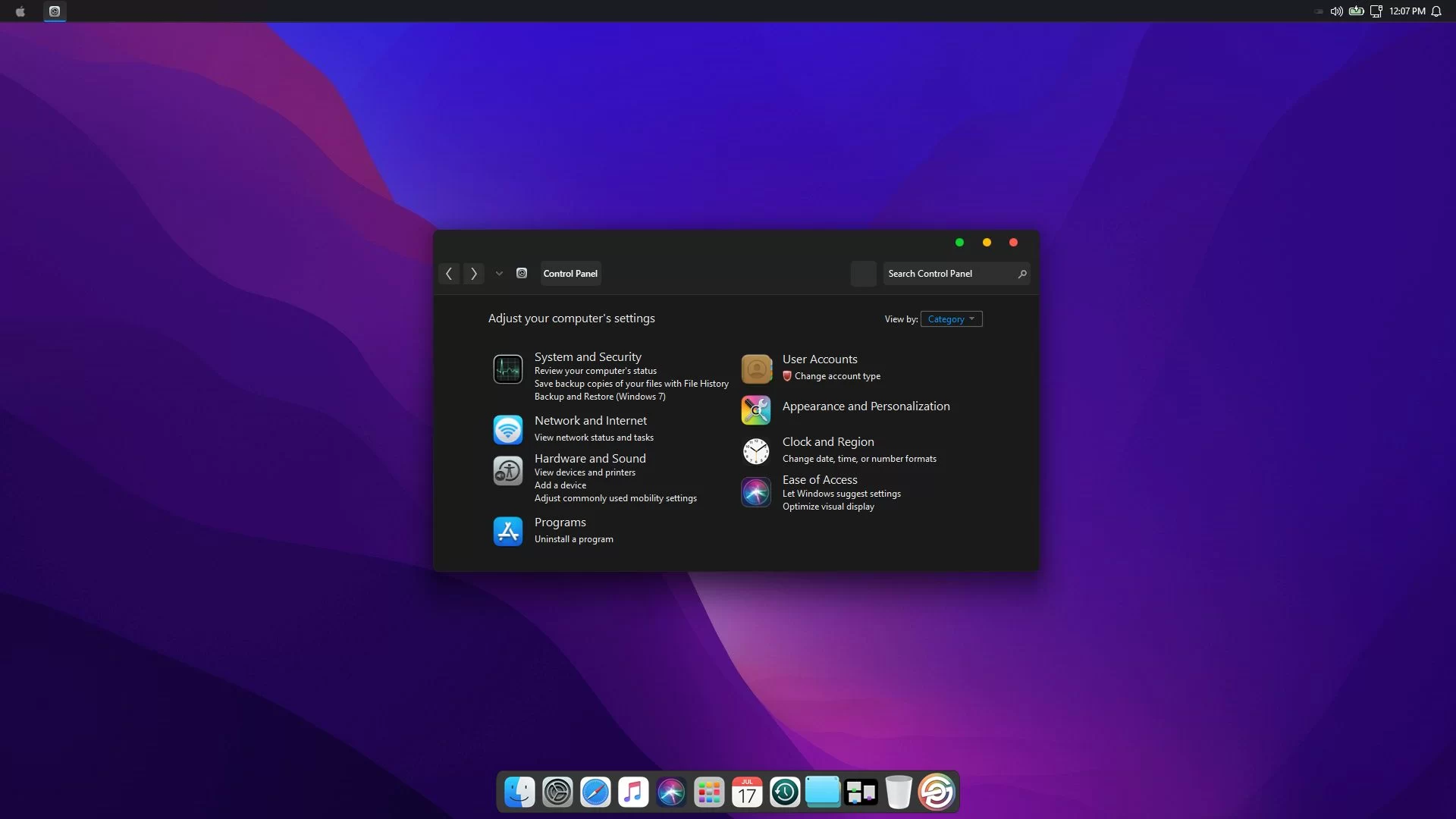This screenshot has width=1456, height=819.
Task: Click the Control Panel breadcrumb
Action: coord(570,274)
